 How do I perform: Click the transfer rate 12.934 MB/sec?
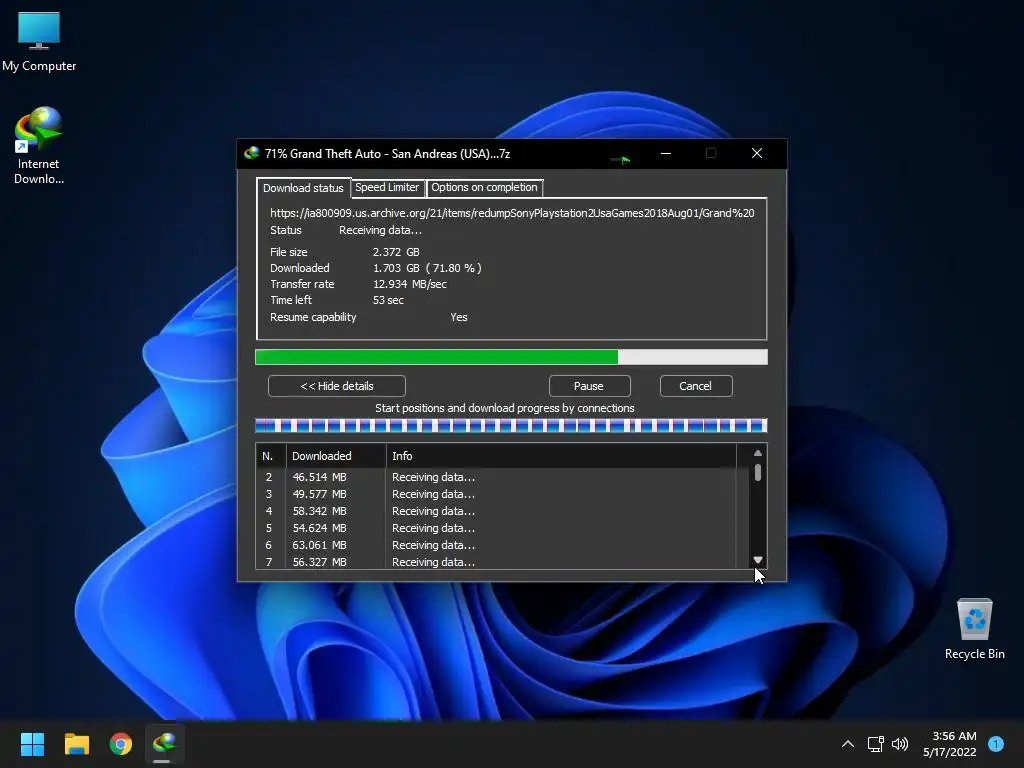pyautogui.click(x=409, y=284)
